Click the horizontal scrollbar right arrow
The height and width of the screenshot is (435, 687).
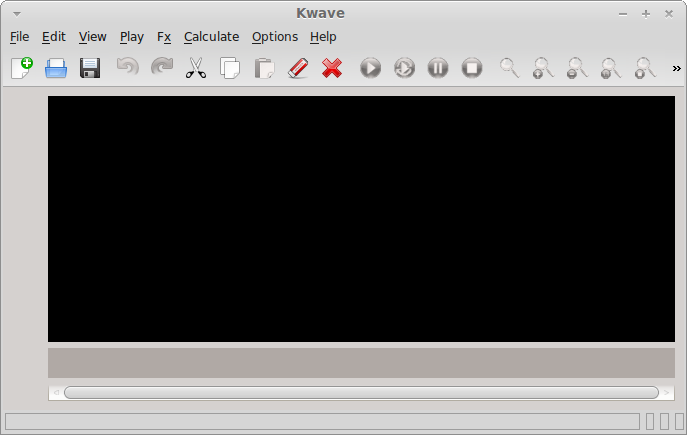[x=666, y=393]
